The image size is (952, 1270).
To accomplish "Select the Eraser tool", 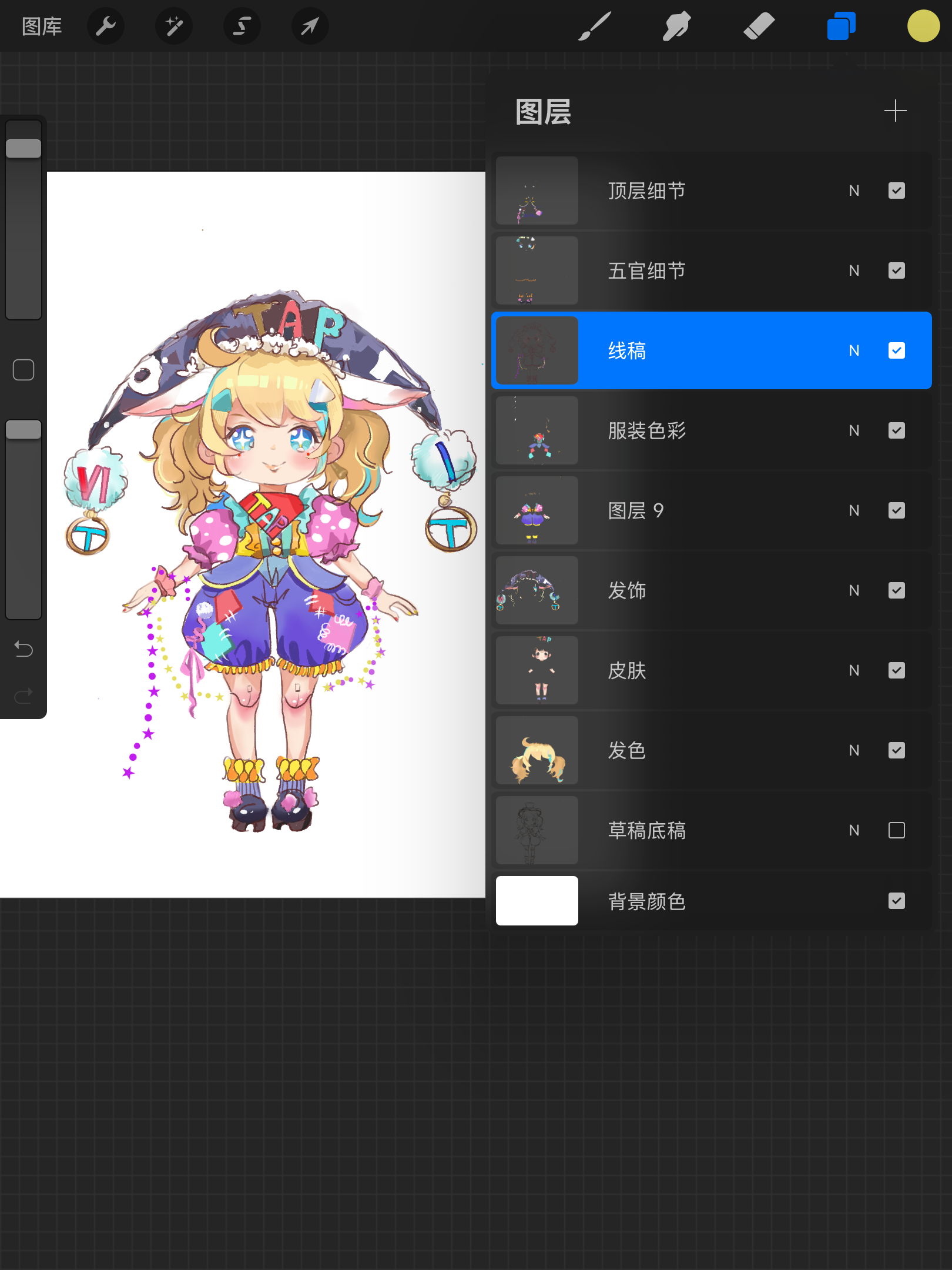I will [759, 26].
